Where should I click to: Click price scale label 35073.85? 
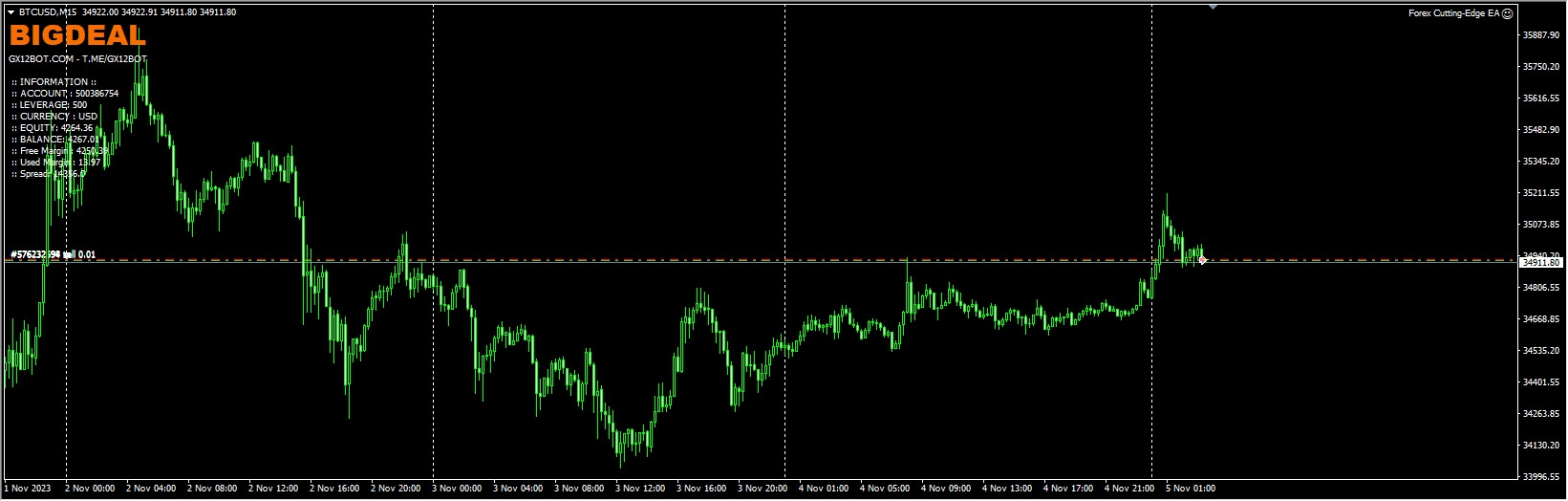coord(1541,225)
